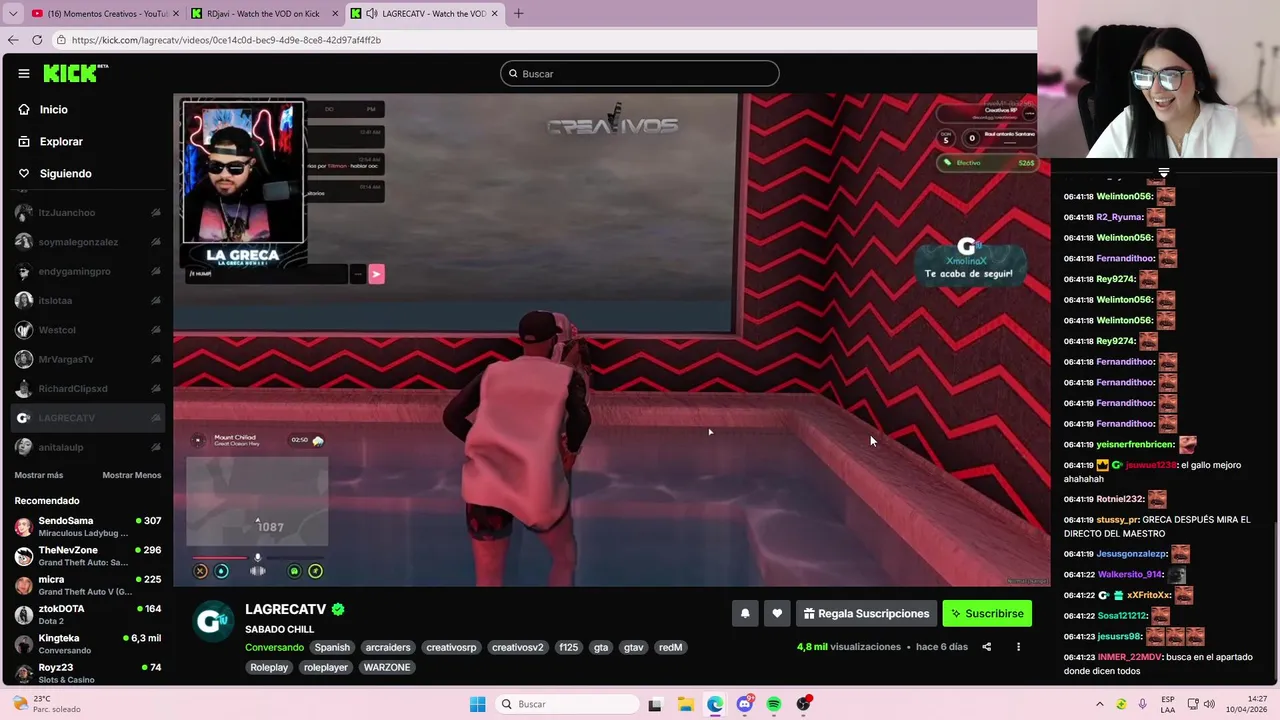Mute the LAGRECATV tab via speaker icon
The height and width of the screenshot is (720, 1280).
click(x=372, y=14)
